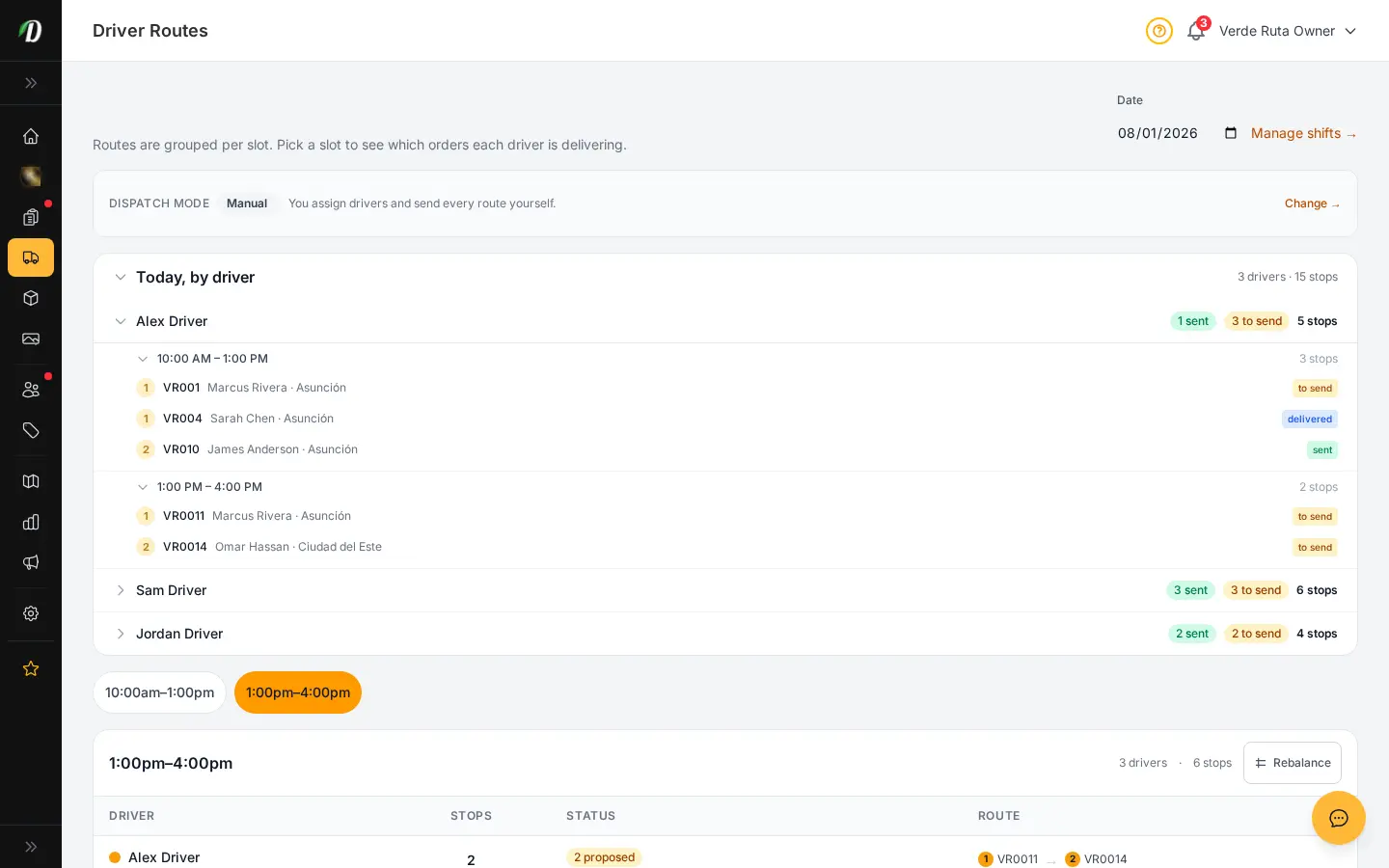Expand the Jordan Driver row
Image resolution: width=1389 pixels, height=868 pixels.
point(725,634)
